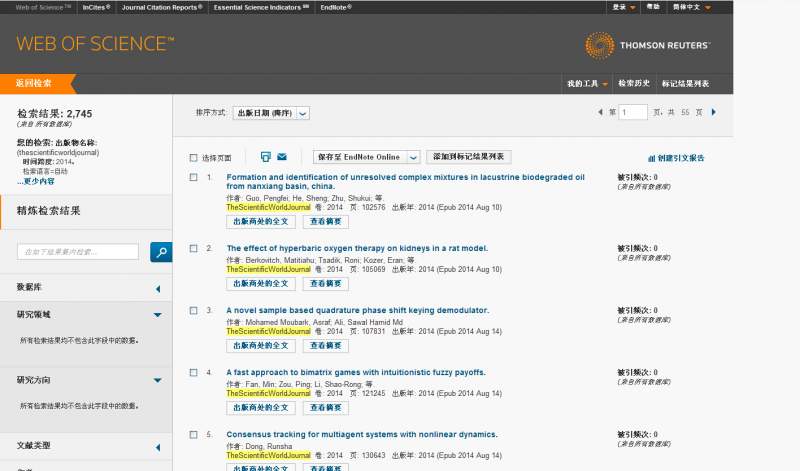Screen dimensions: 800x471
Task: Expand the 文献类型 filter section
Action: tap(158, 448)
